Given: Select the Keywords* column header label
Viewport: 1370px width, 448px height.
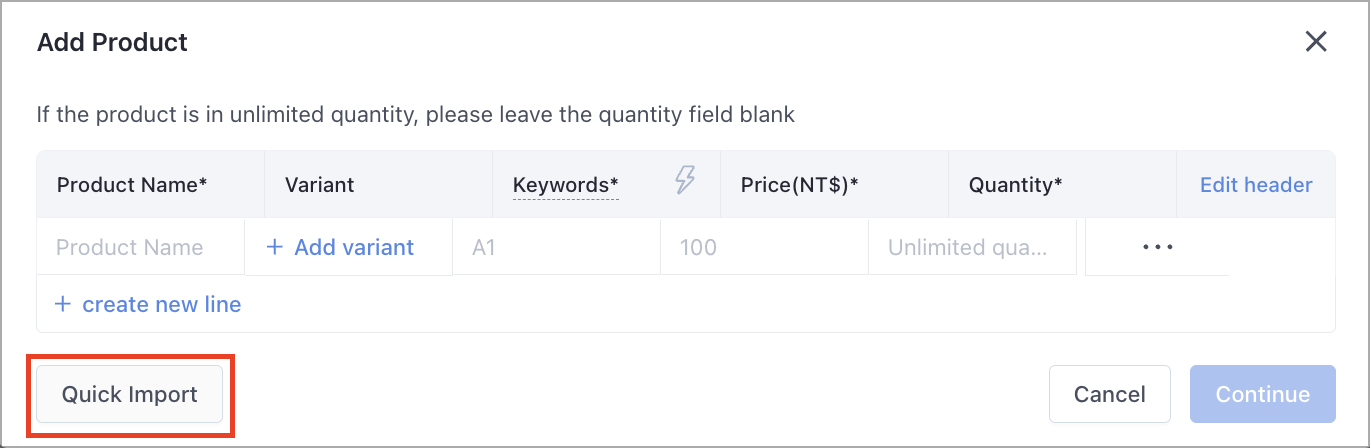Looking at the screenshot, I should pyautogui.click(x=566, y=185).
